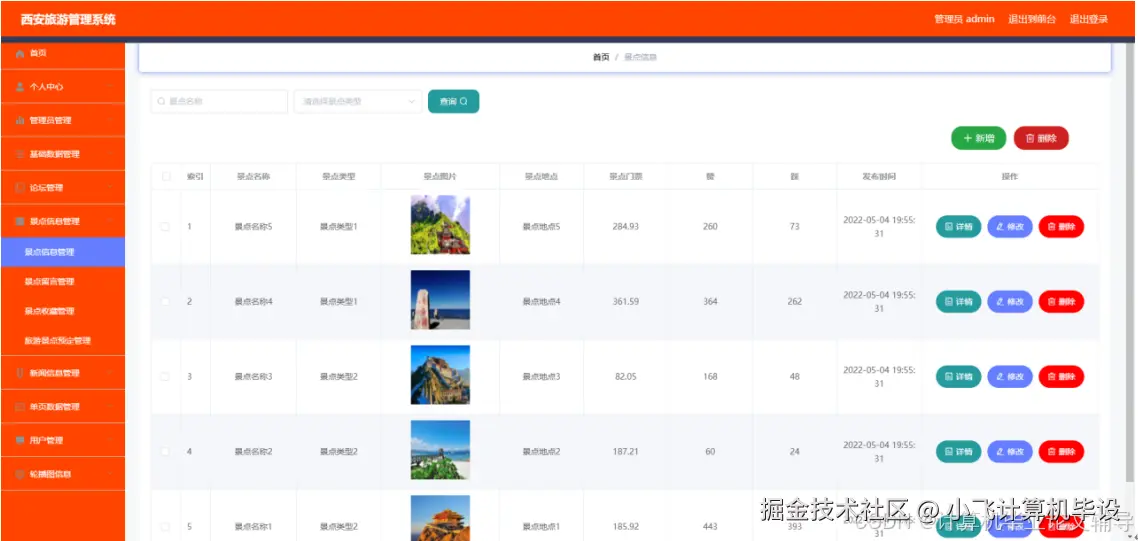The height and width of the screenshot is (541, 1138).
Task: Open the coastal thumbnail of 景点名称2
Action: click(x=440, y=450)
